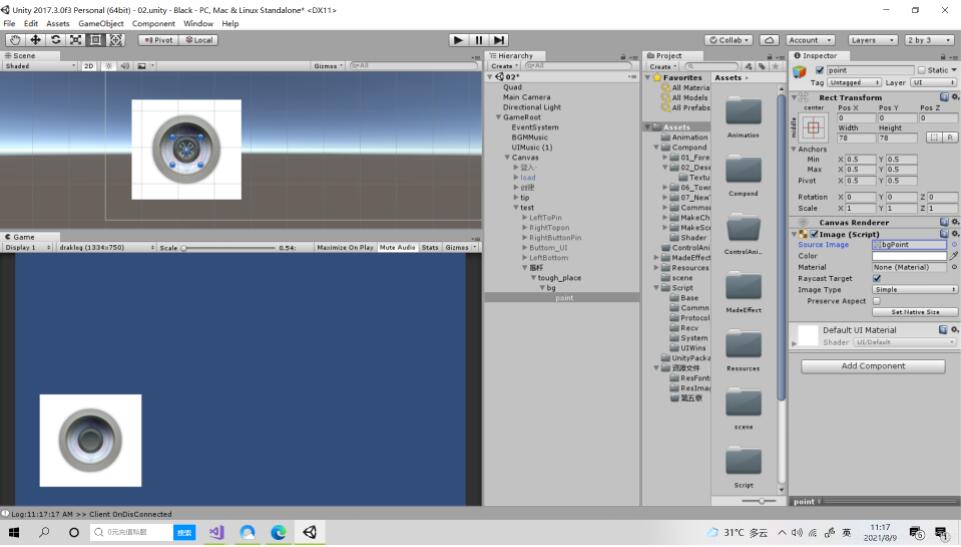Screen dimensions: 961x547
Task: Open the cloud services icon
Action: pos(769,40)
